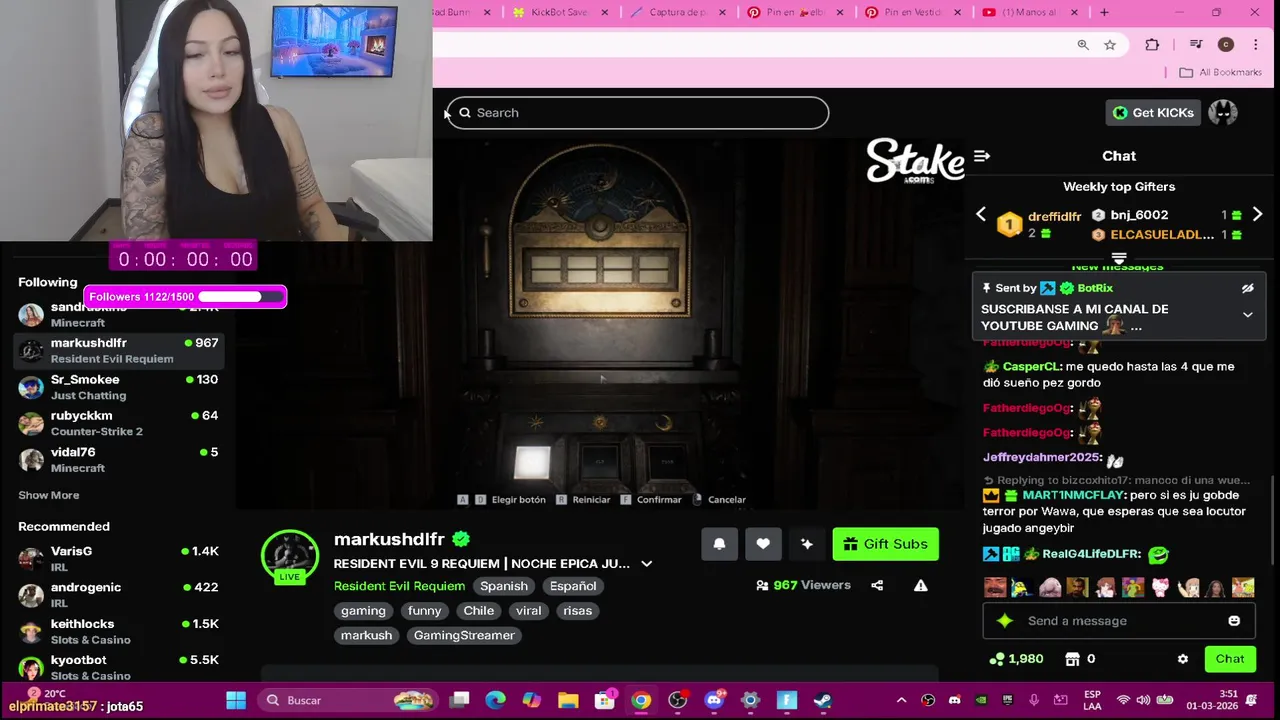Open the Windows Start menu
The image size is (1280, 720).
pyautogui.click(x=236, y=700)
